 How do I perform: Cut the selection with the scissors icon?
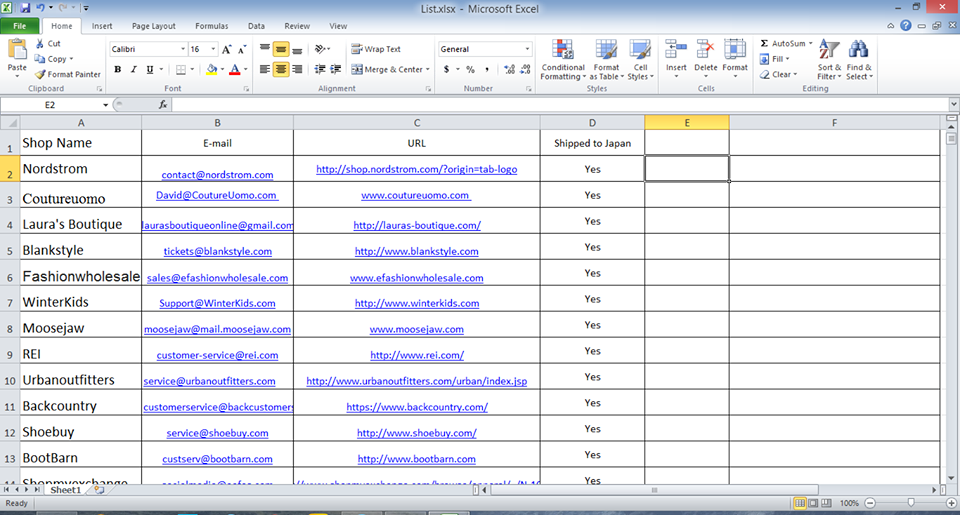click(40, 43)
